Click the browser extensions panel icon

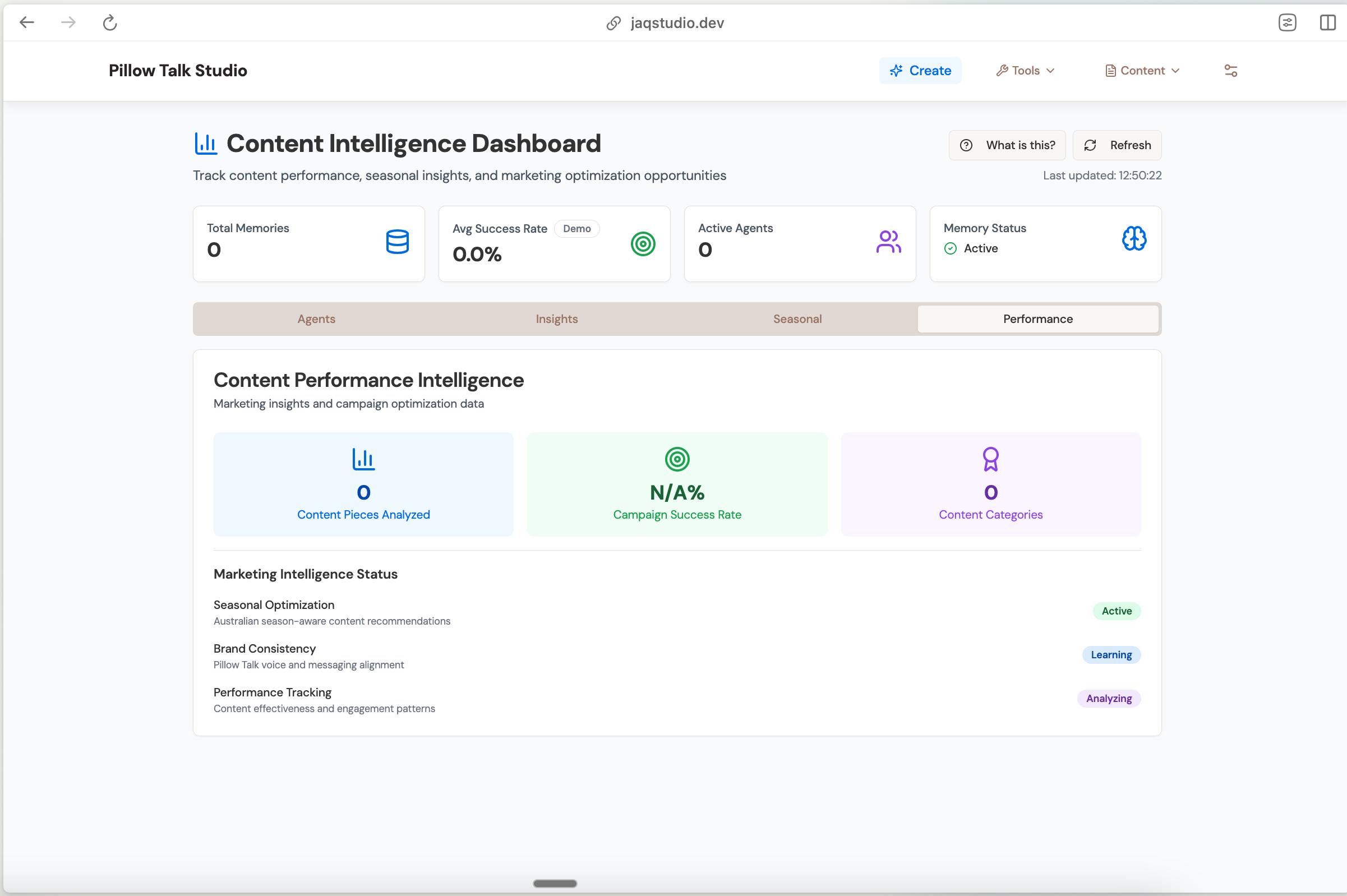point(1287,23)
